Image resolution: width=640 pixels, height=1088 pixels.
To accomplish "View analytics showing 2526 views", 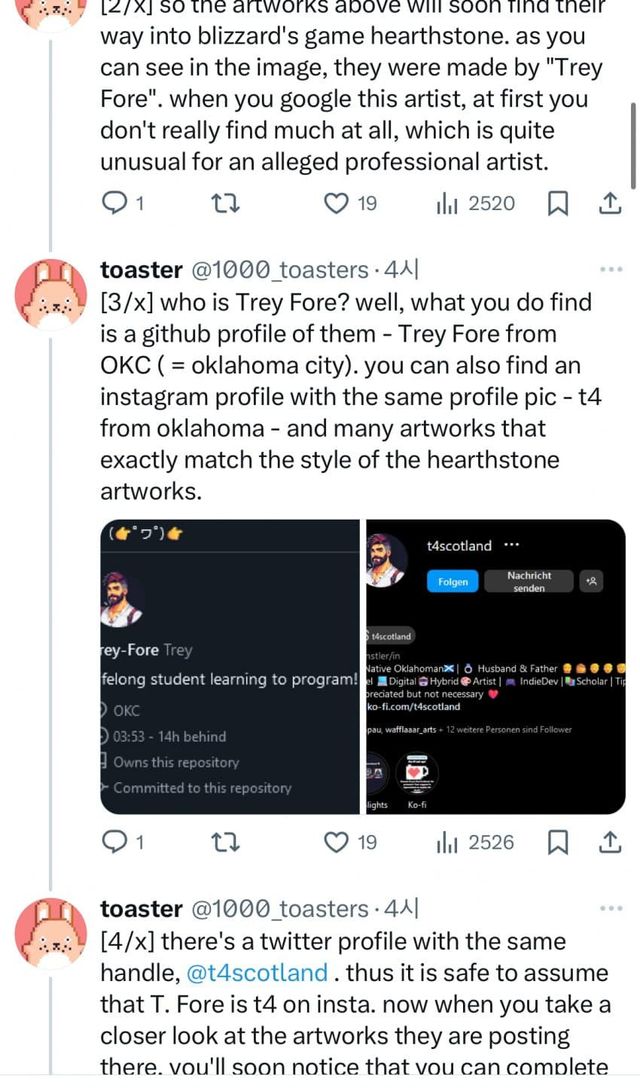I will click(x=475, y=843).
